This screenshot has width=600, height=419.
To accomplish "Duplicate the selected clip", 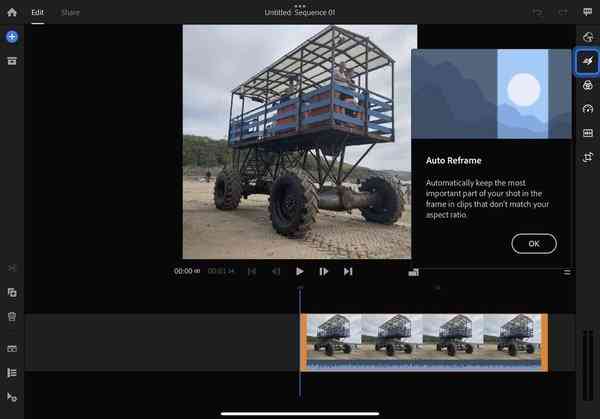I will point(12,292).
